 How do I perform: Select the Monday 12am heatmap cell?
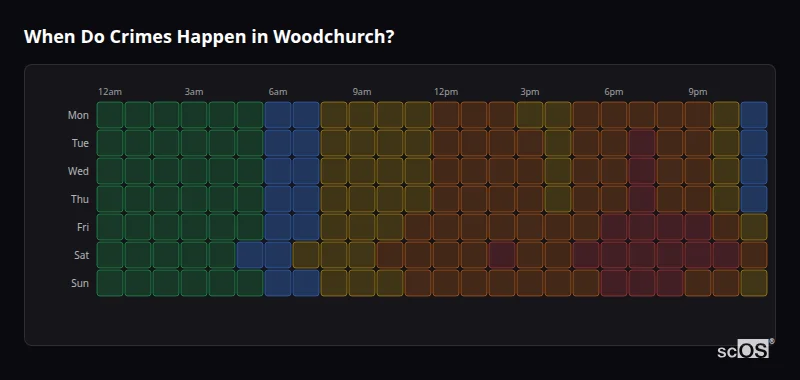tap(110, 115)
